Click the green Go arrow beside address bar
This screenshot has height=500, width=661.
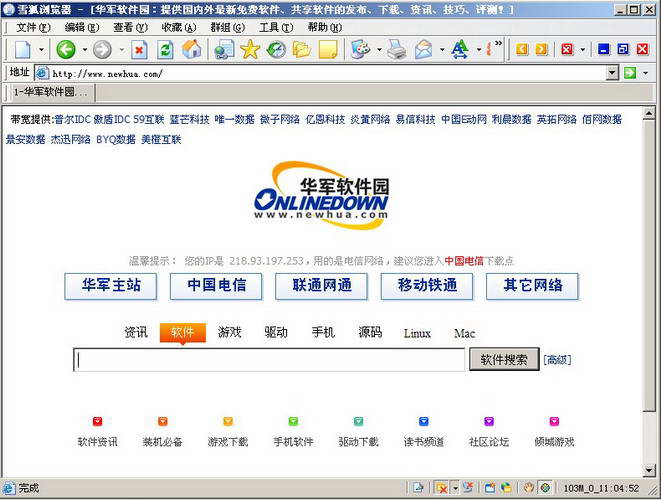[x=630, y=73]
